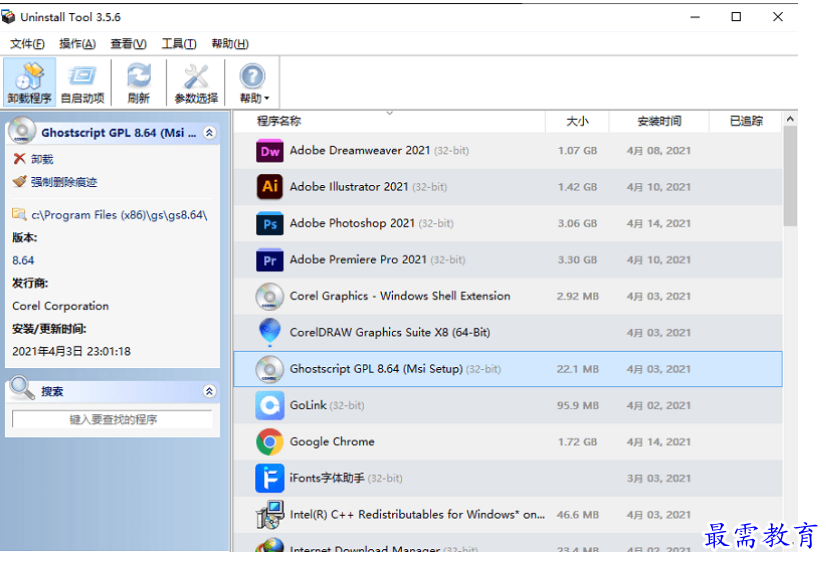Click the folder icon beside install path
826x567 pixels.
[19, 214]
